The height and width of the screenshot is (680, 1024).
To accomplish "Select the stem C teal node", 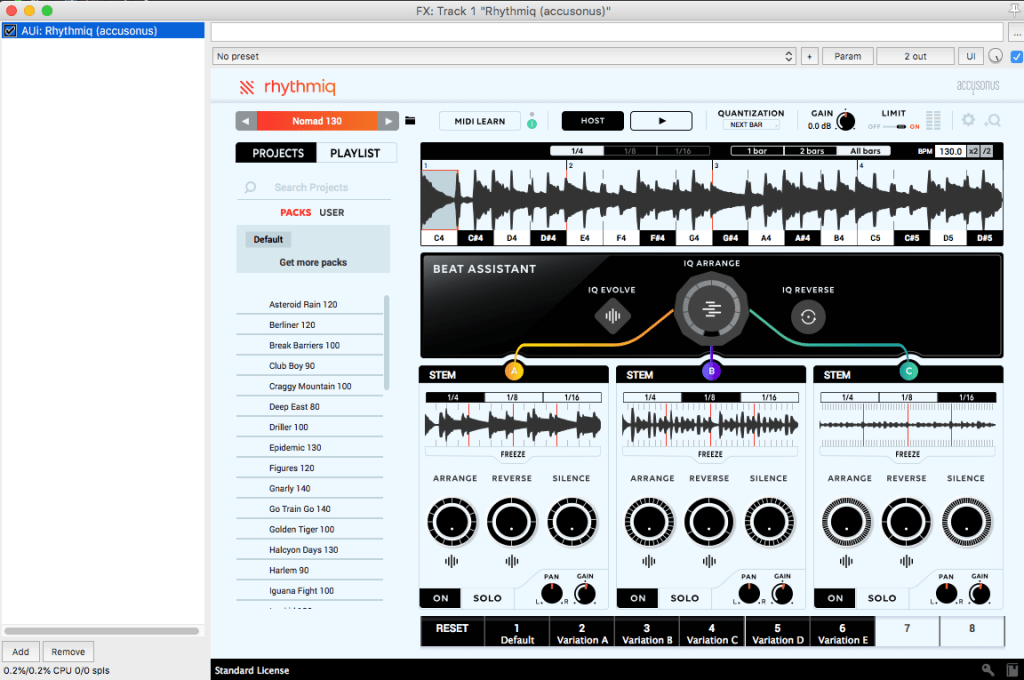I will 908,371.
